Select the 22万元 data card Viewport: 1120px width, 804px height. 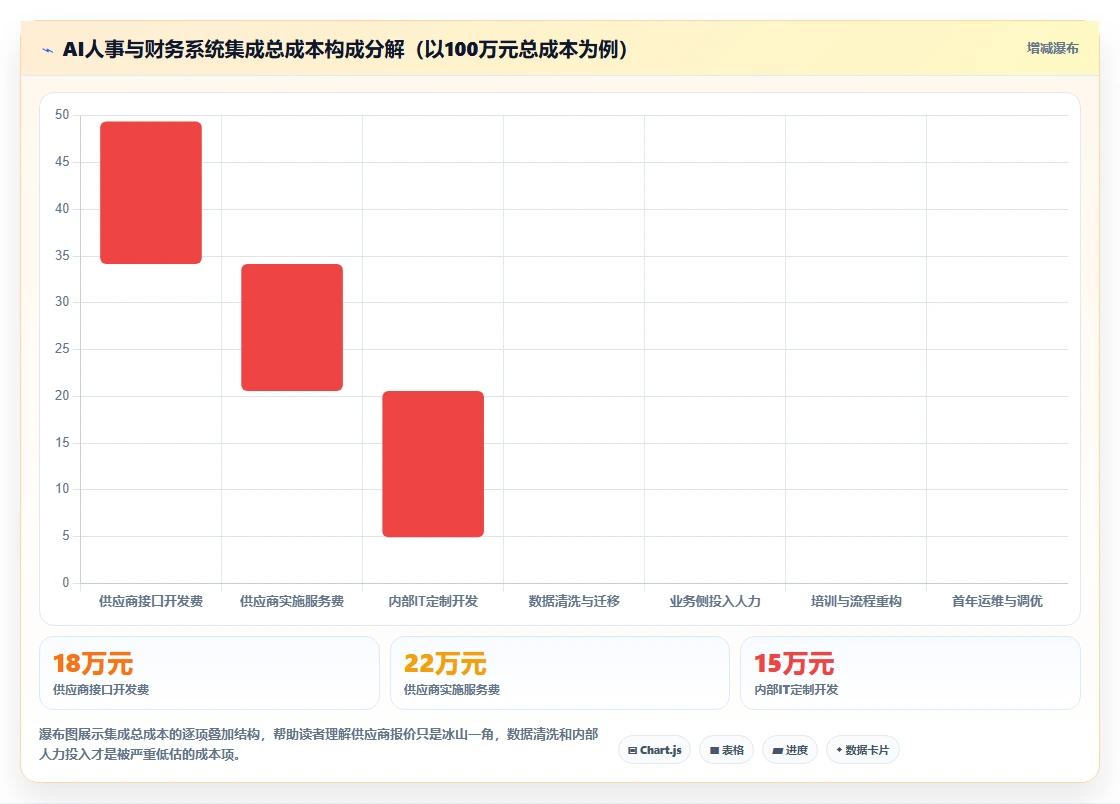(x=559, y=673)
